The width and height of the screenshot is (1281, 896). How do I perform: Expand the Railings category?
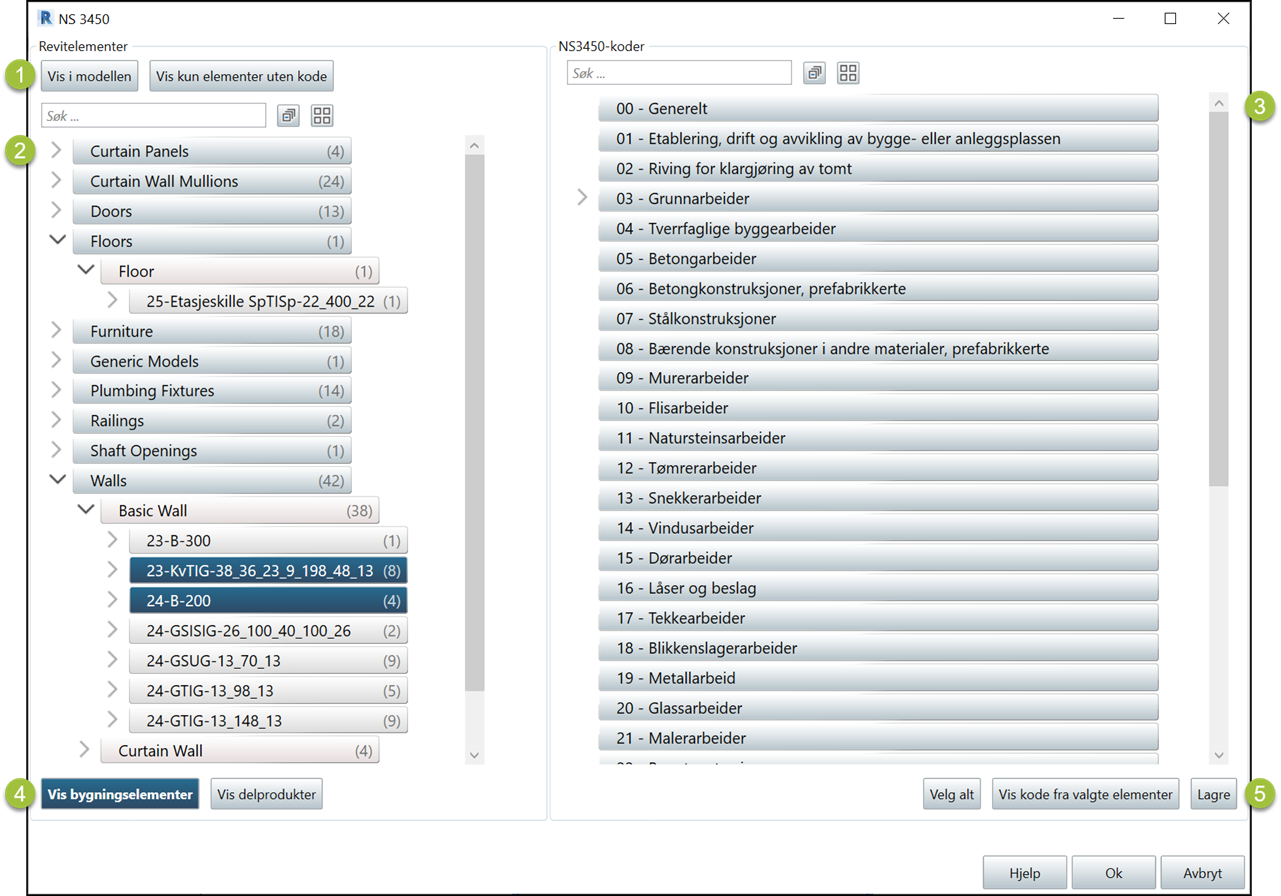pyautogui.click(x=56, y=420)
